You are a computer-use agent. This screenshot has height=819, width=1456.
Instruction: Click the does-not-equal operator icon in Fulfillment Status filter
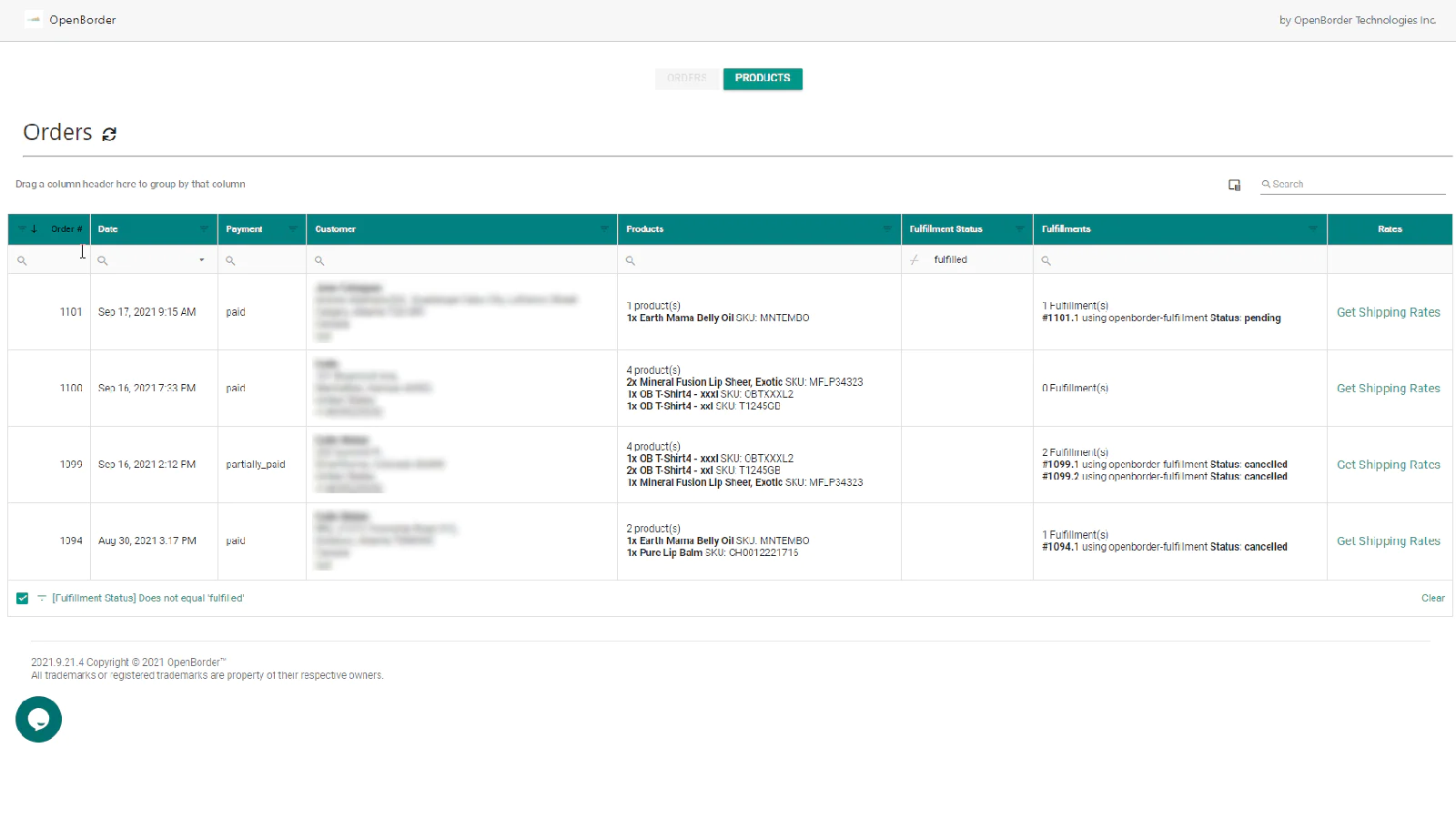(915, 260)
